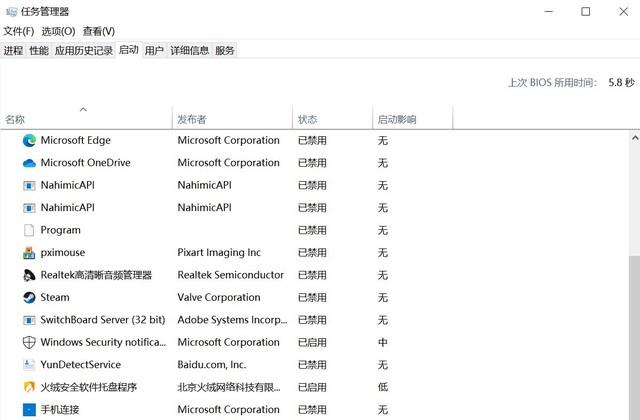Select the Realtek高清晰音频管理器 entry
The image size is (640, 420).
(96, 275)
